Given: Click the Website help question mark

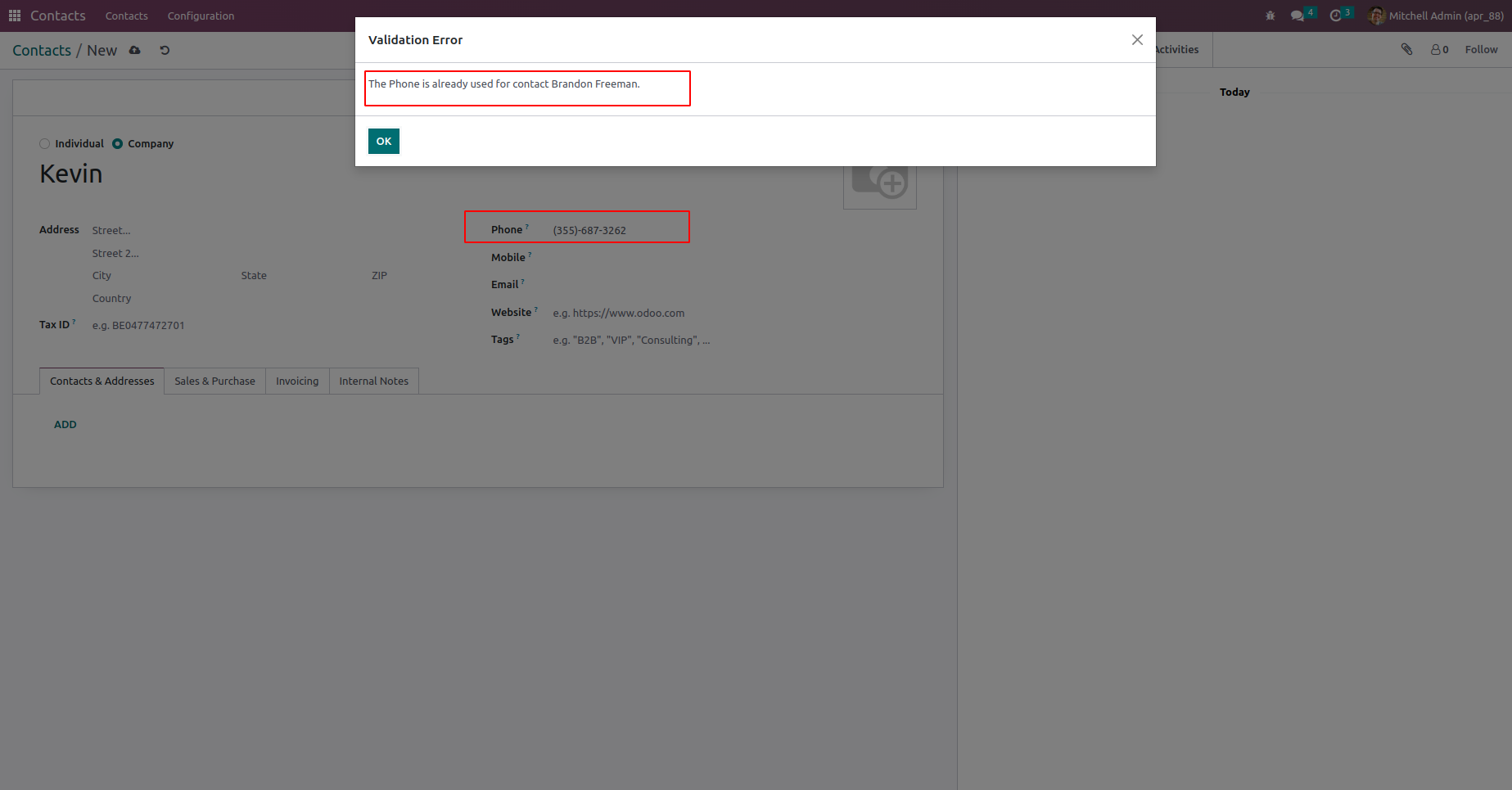Looking at the screenshot, I should click(536, 309).
